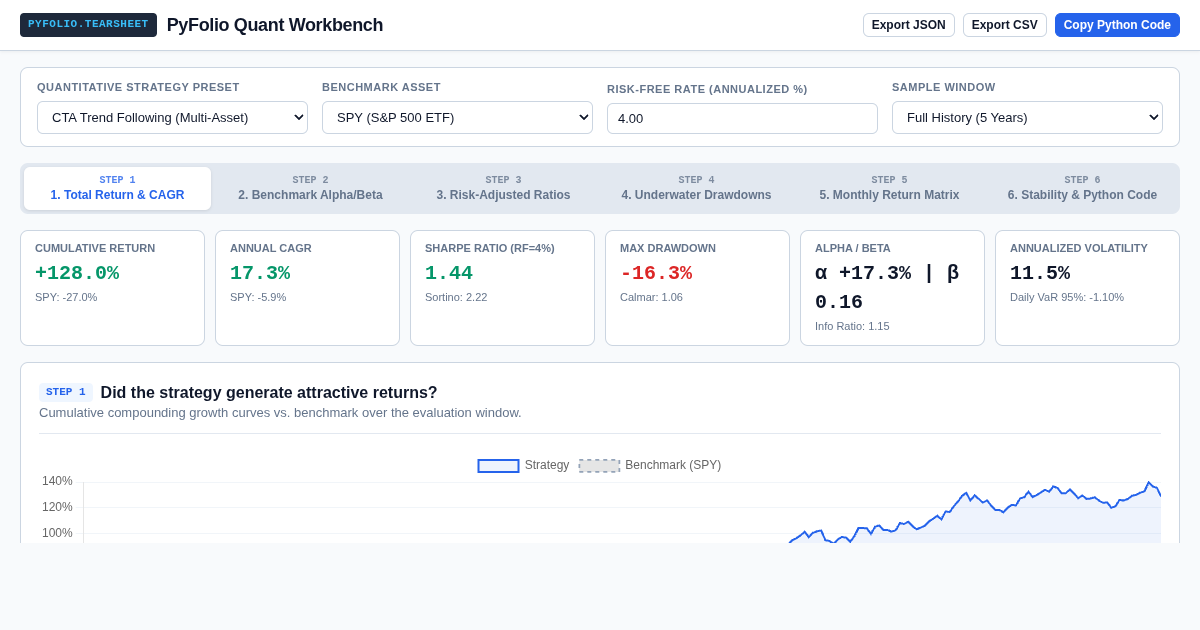Viewport: 1200px width, 630px height.
Task: Click SPY: -27.0% comparison text
Action: (66, 297)
